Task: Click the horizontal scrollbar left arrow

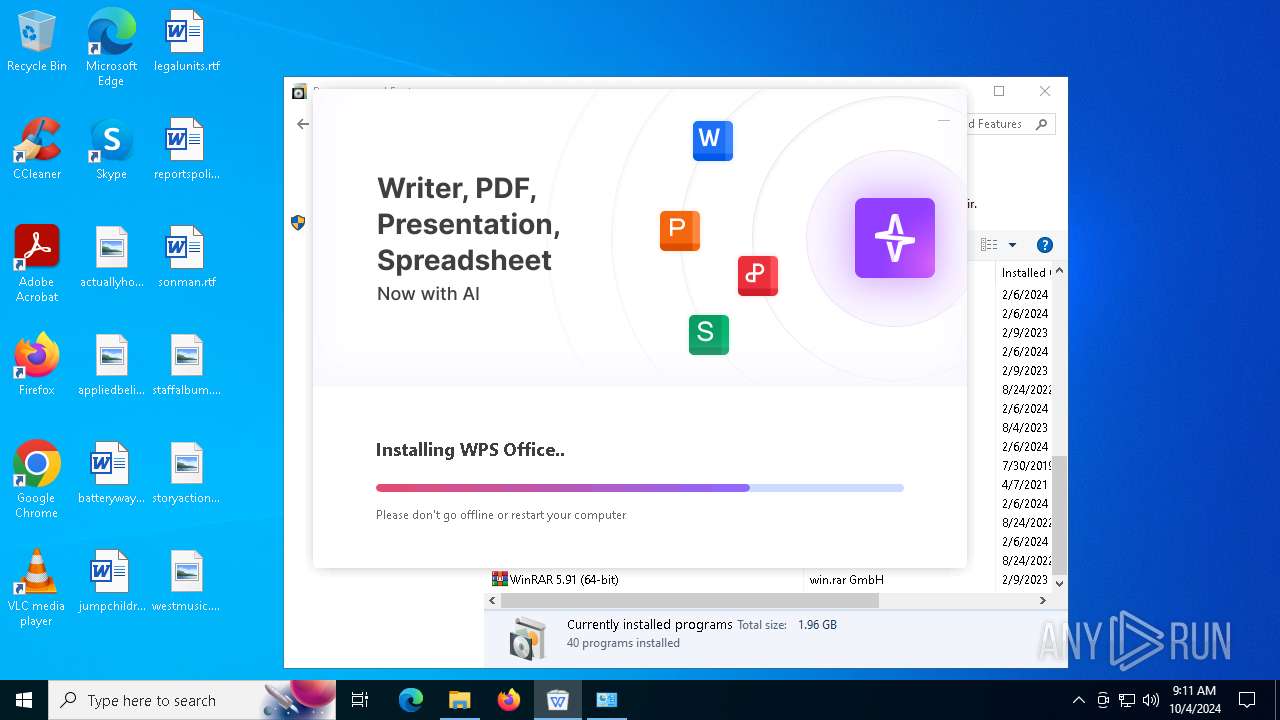Action: [x=492, y=601]
